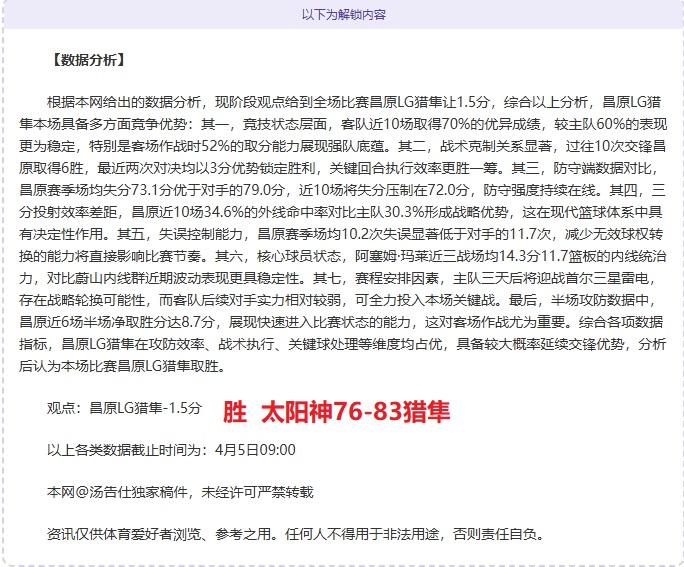684x567 pixels.
Task: Click the '本网@汤告仕独家稿件' copyright notice
Action: tap(180, 492)
